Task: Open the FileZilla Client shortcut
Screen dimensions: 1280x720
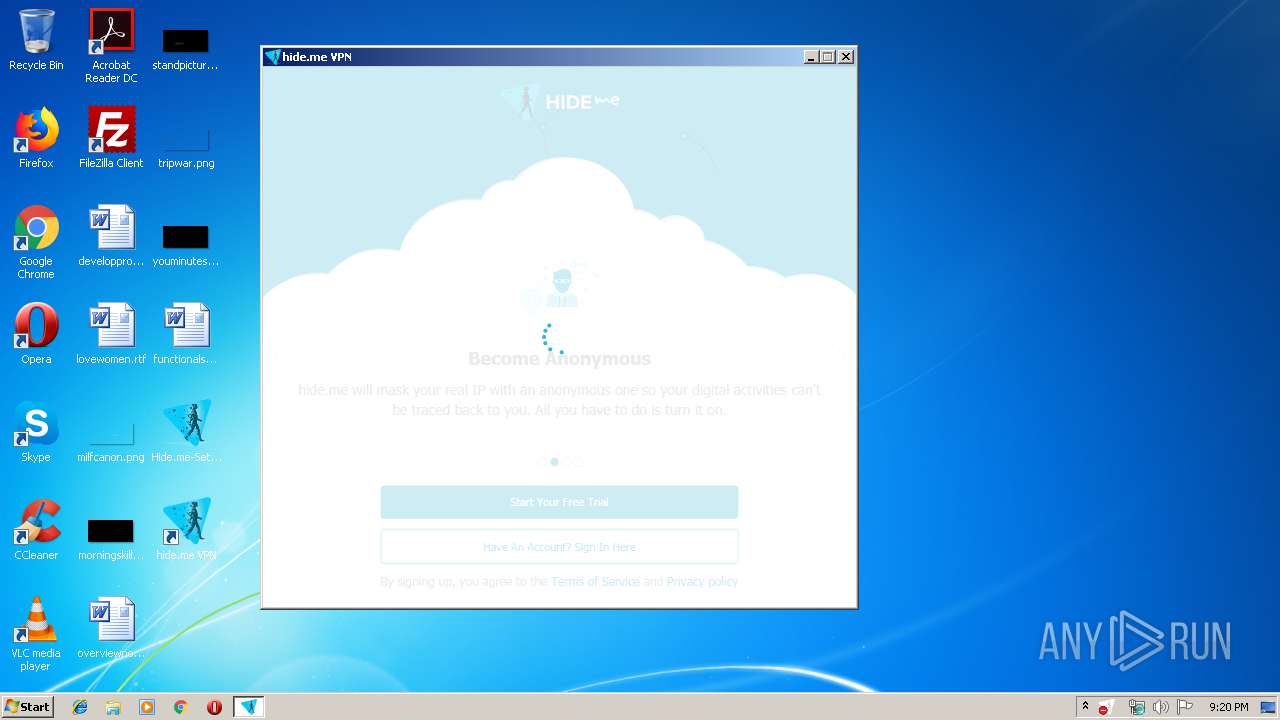Action: (111, 138)
